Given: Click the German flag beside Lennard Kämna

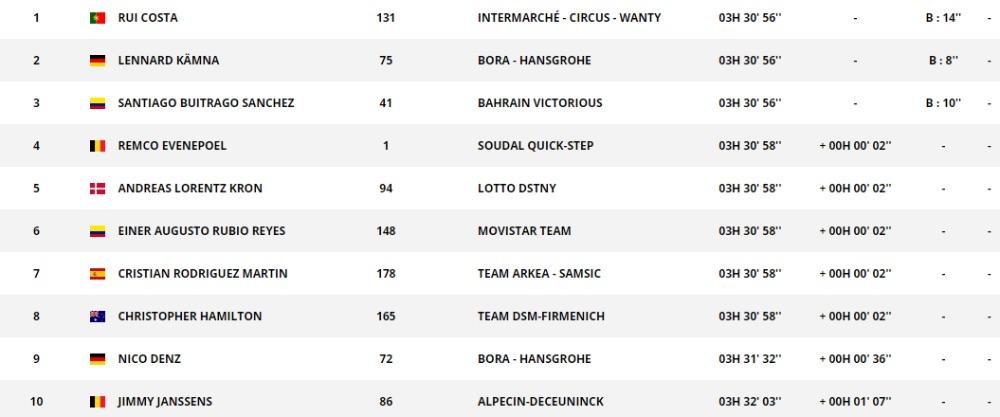Looking at the screenshot, I should pyautogui.click(x=97, y=61).
